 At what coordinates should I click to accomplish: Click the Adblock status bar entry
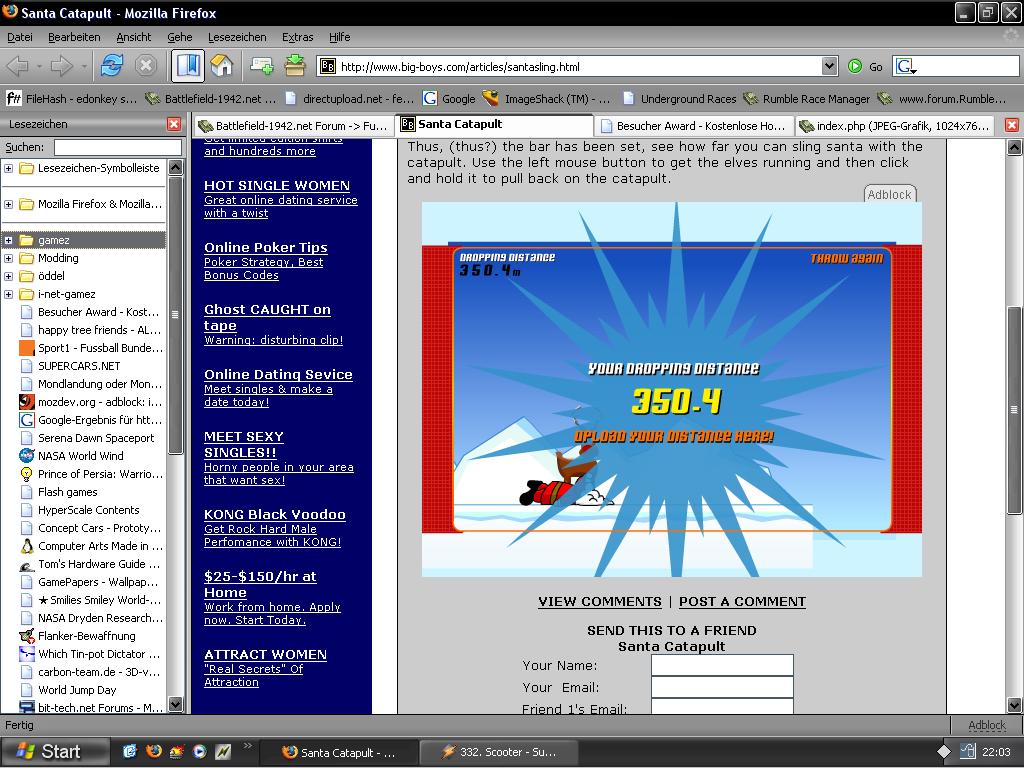tap(987, 725)
